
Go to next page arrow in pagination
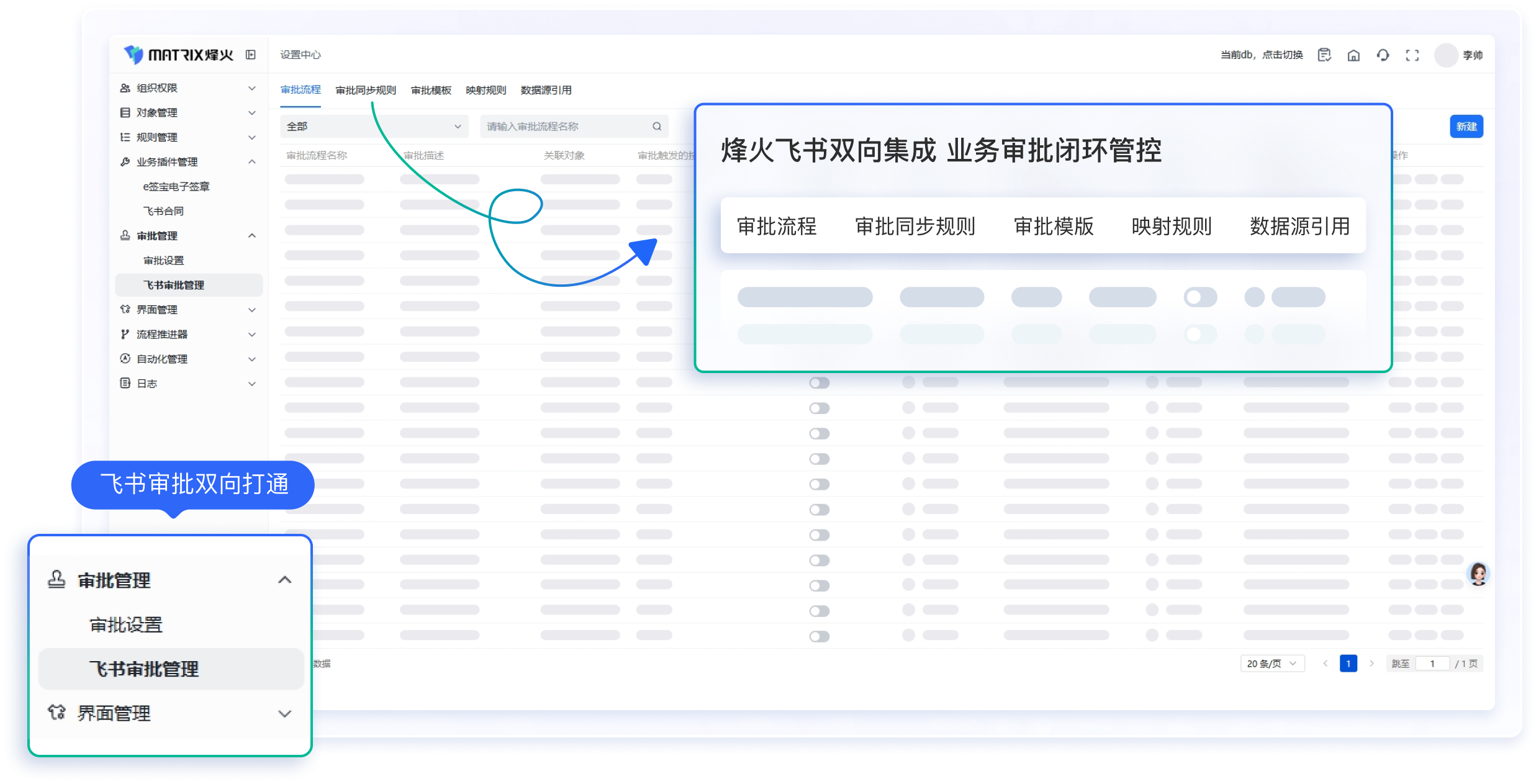(x=1372, y=664)
